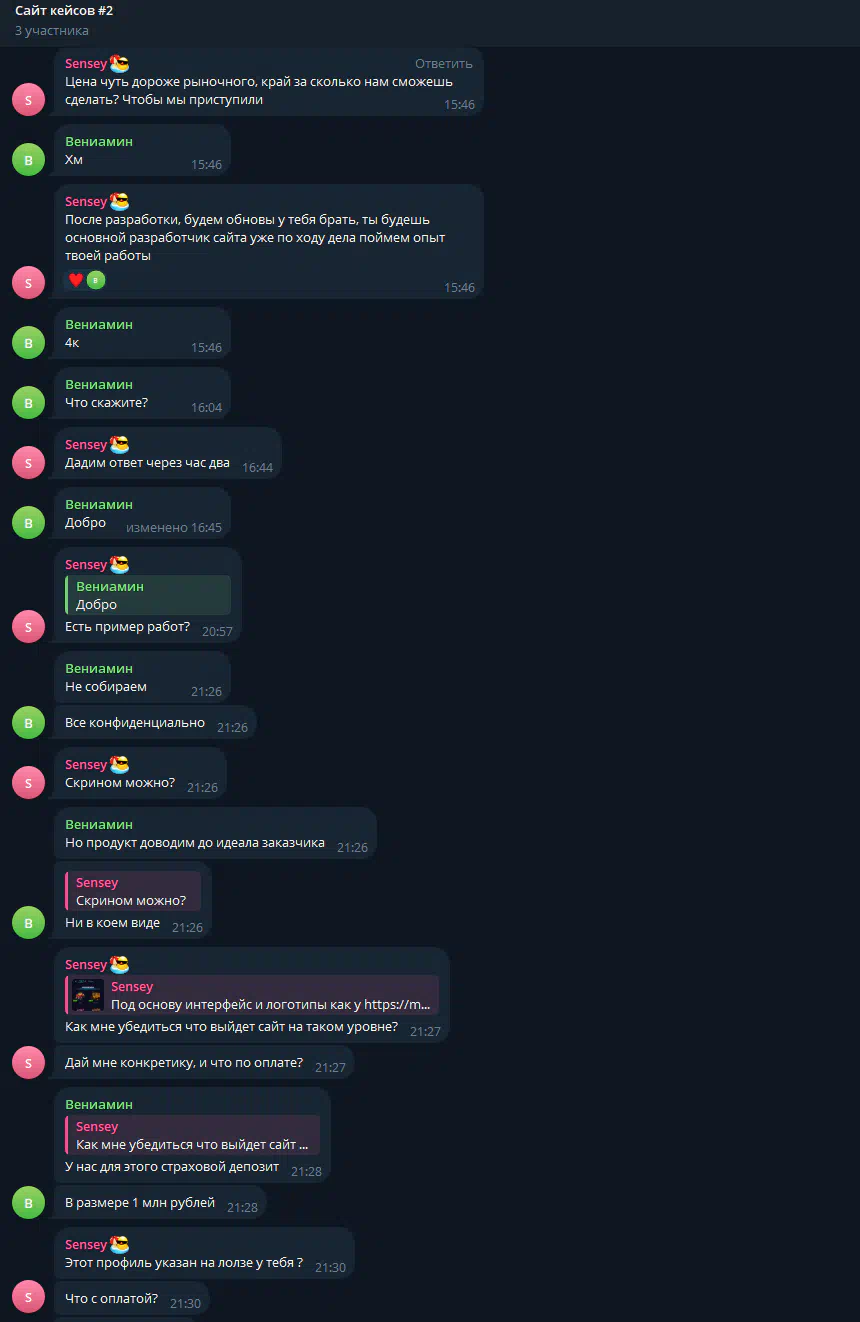Click Вениамин's avatar beside the "4к" message
Image resolution: width=860 pixels, height=1322 pixels.
point(28,343)
